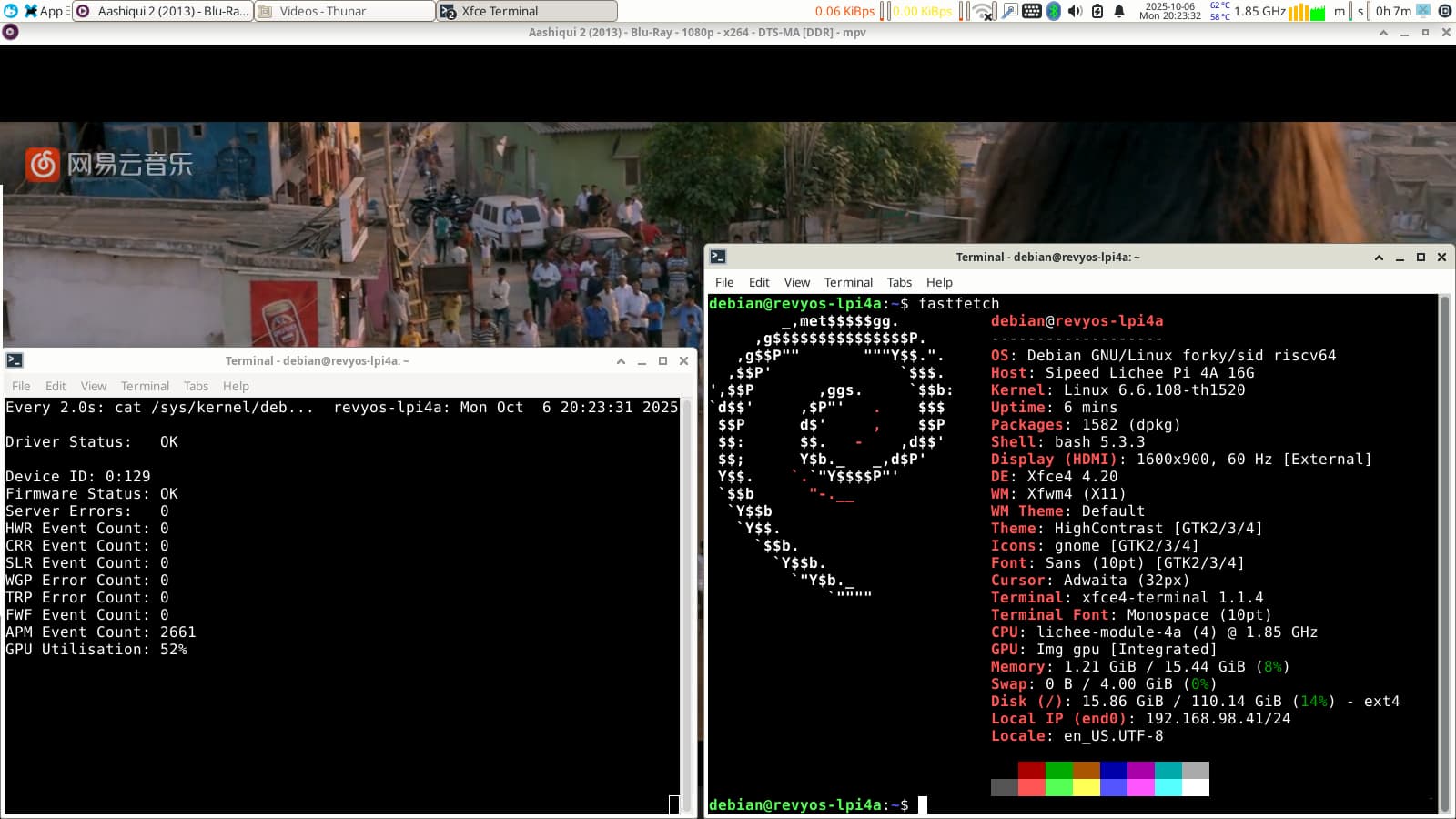Click the wireless network status icon
The image size is (1456, 819).
tap(983, 11)
